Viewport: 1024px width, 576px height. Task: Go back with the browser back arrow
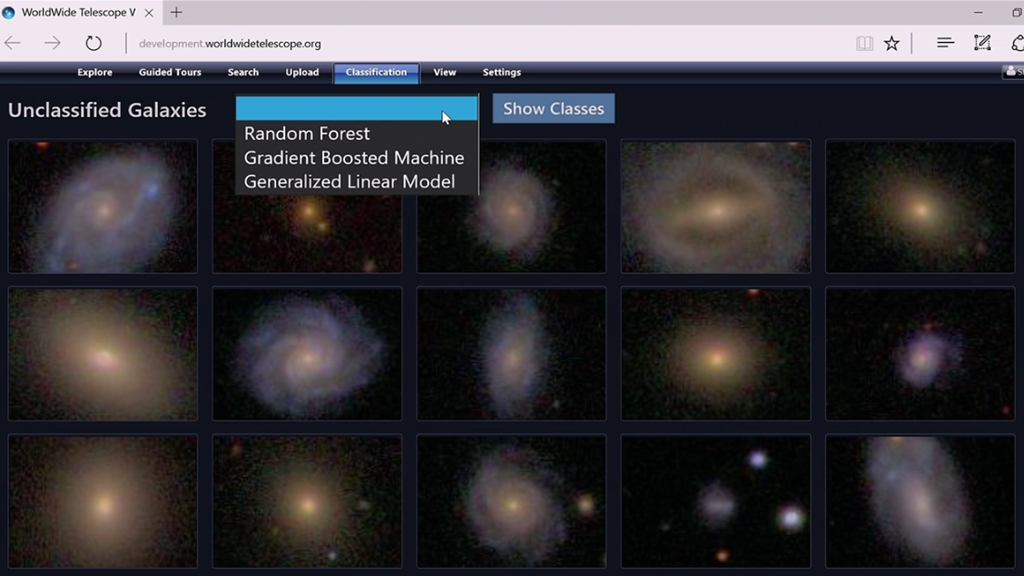pyautogui.click(x=13, y=44)
